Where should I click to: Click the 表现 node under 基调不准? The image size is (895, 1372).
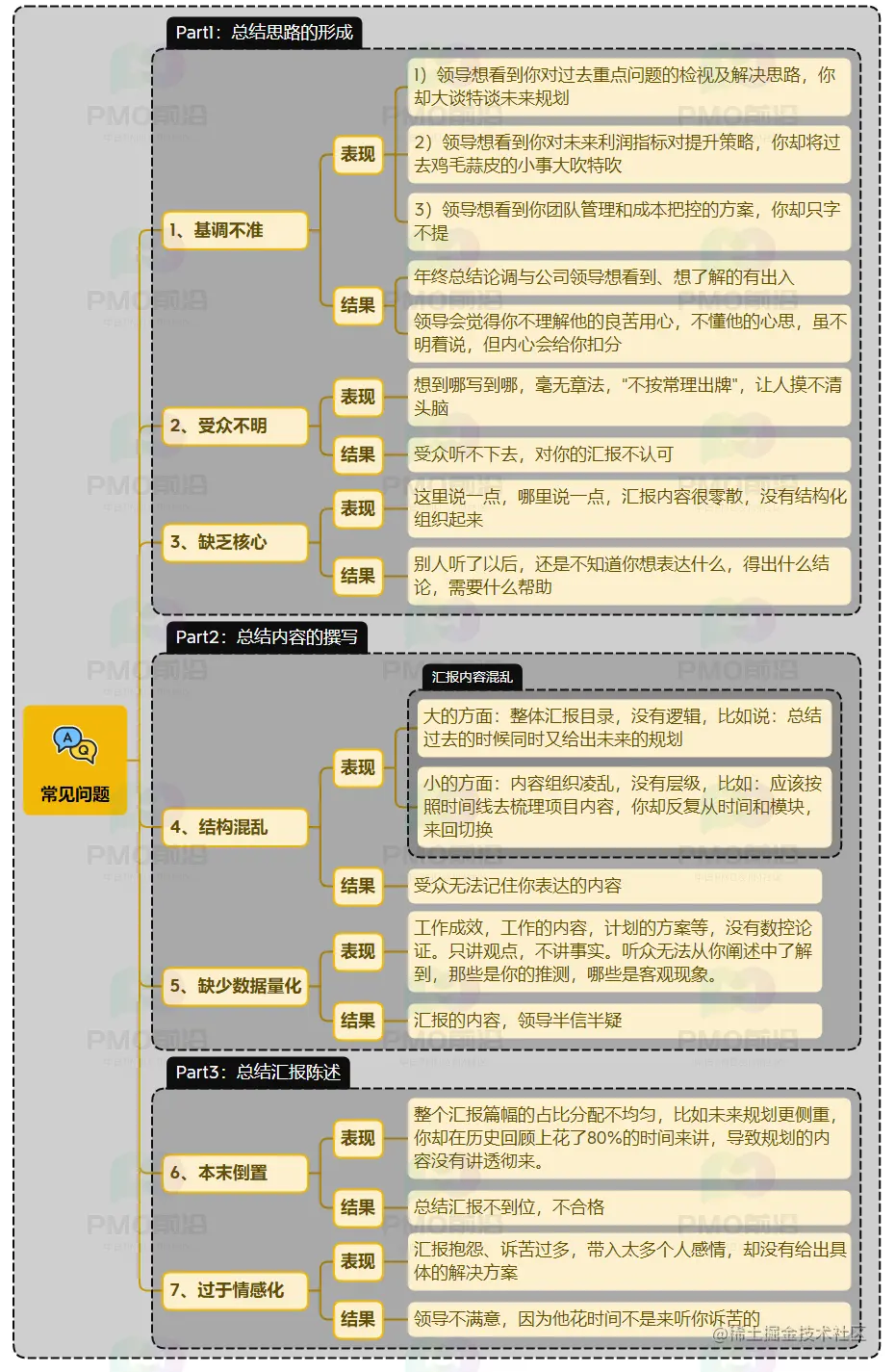click(358, 154)
